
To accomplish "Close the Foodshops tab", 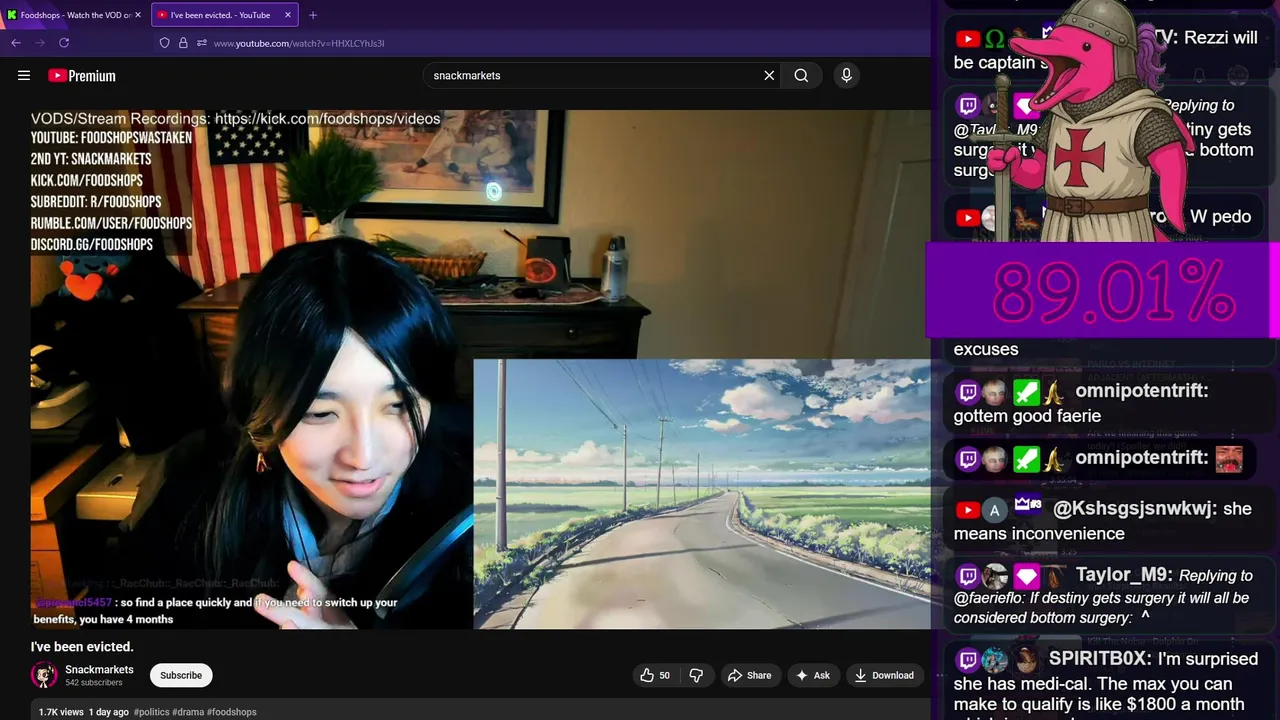I will coord(138,15).
